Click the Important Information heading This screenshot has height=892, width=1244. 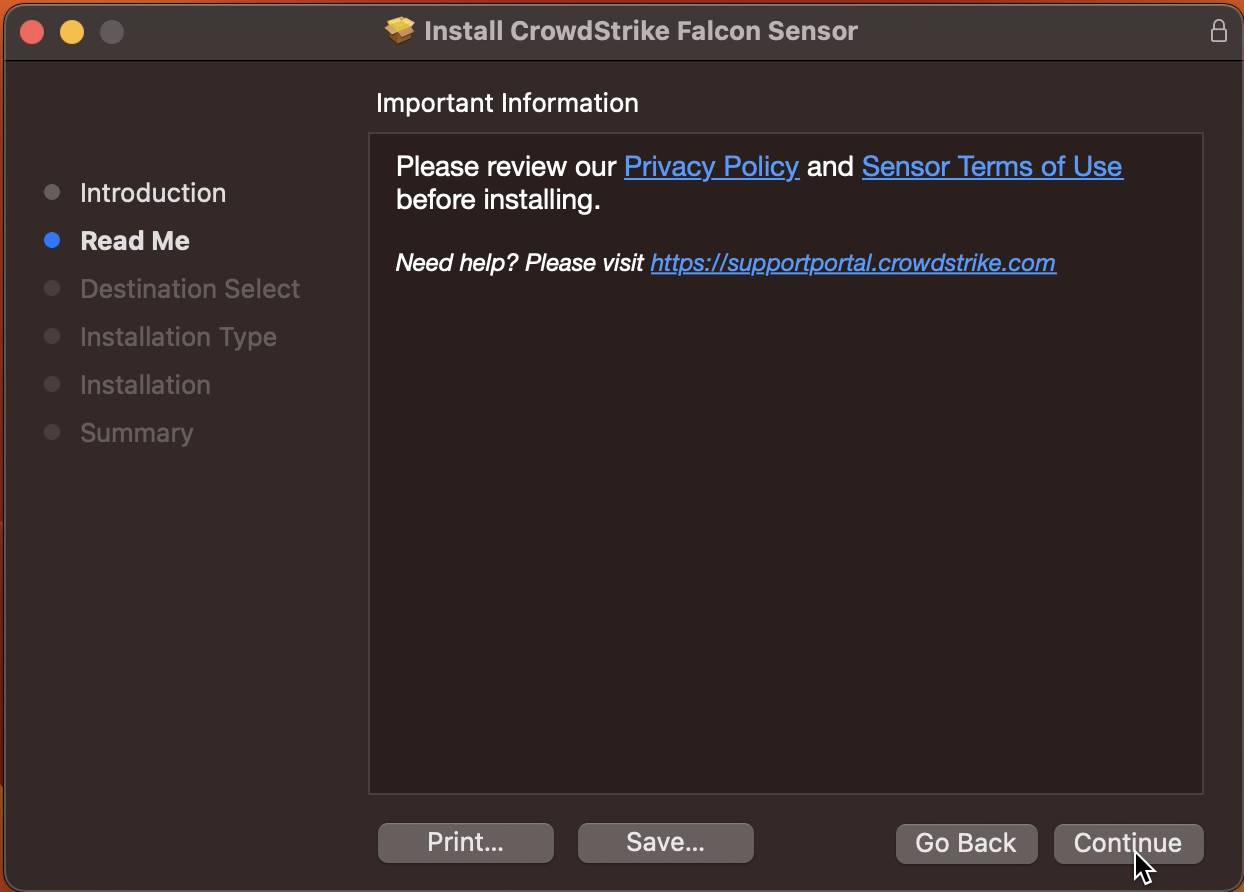coord(507,103)
